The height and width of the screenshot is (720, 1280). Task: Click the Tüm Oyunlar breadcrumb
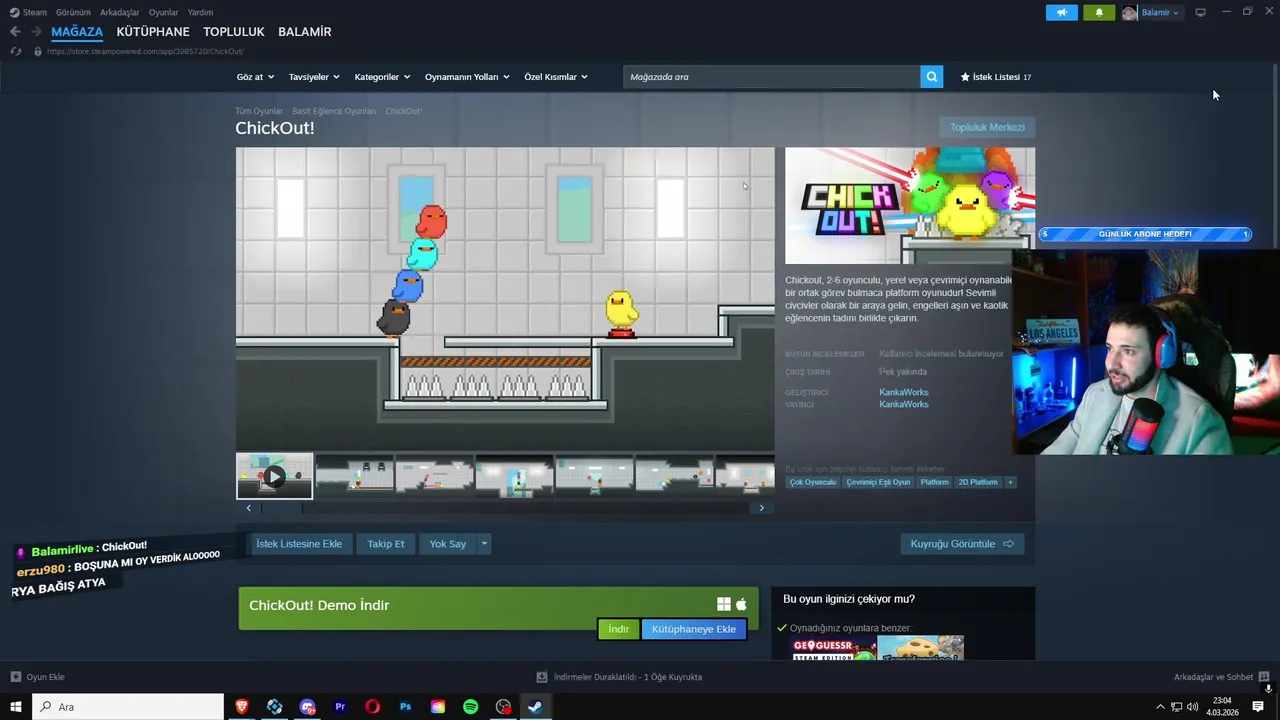point(259,111)
